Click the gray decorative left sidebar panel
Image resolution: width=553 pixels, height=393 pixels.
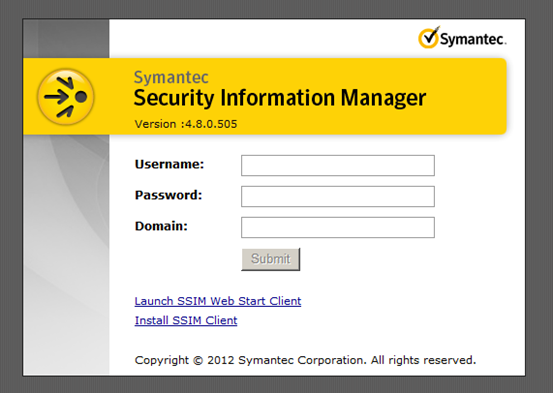click(66, 254)
